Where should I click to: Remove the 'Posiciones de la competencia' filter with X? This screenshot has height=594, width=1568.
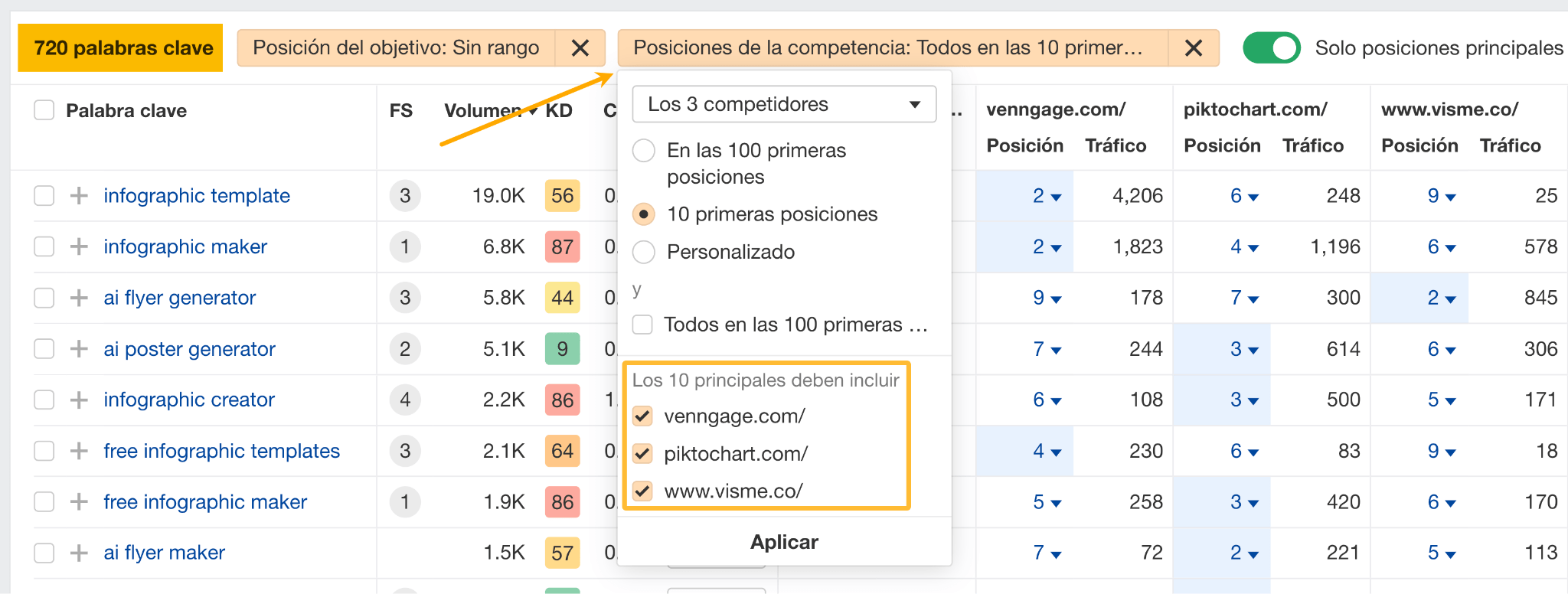pos(1193,48)
